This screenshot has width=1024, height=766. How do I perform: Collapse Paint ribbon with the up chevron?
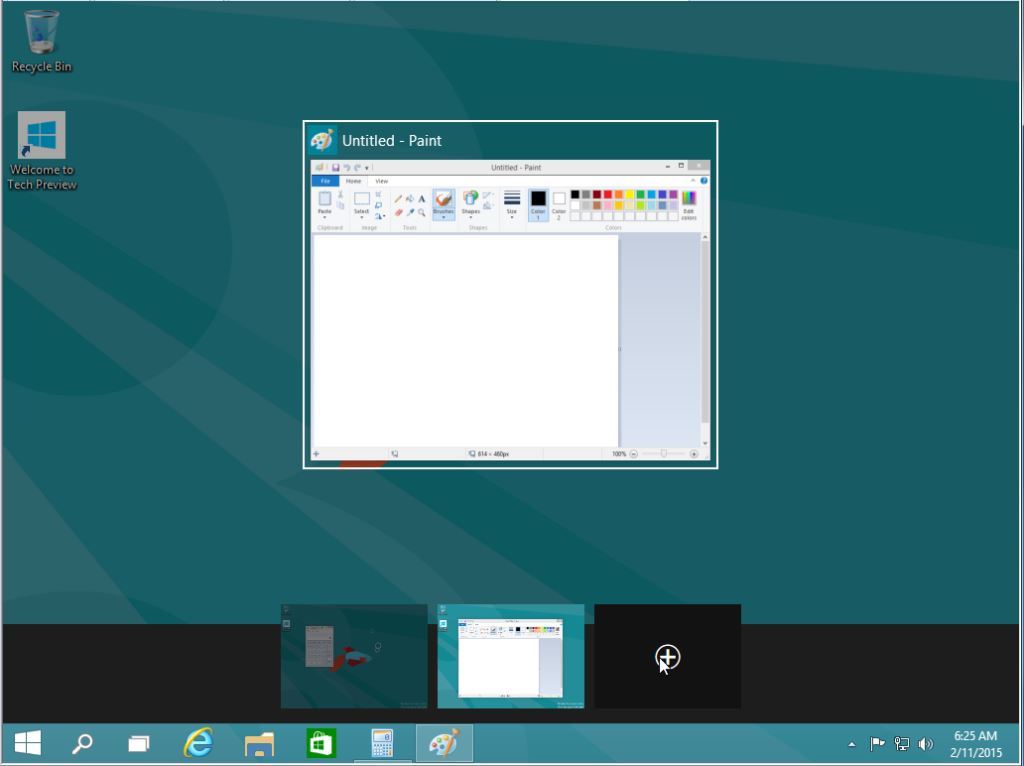(693, 181)
